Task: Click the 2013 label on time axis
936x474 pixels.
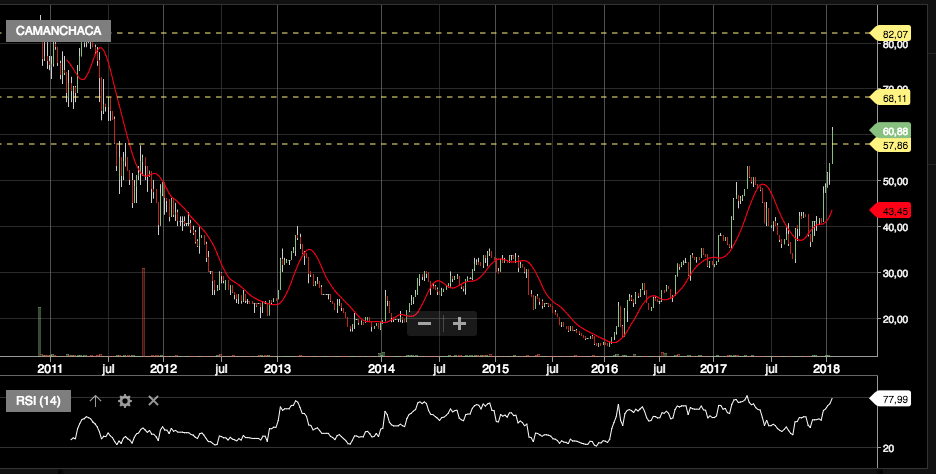Action: (277, 369)
